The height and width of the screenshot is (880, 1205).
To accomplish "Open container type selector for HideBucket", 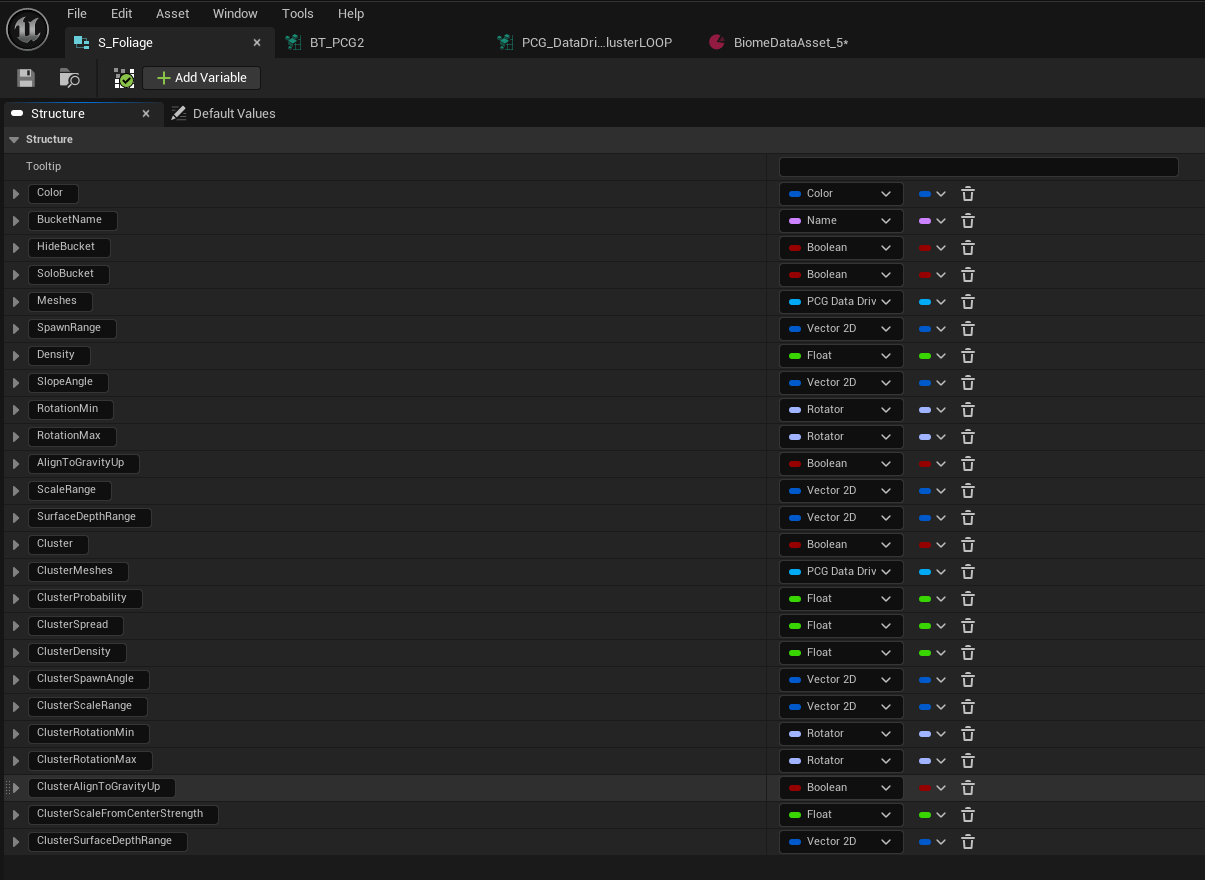I will [932, 248].
